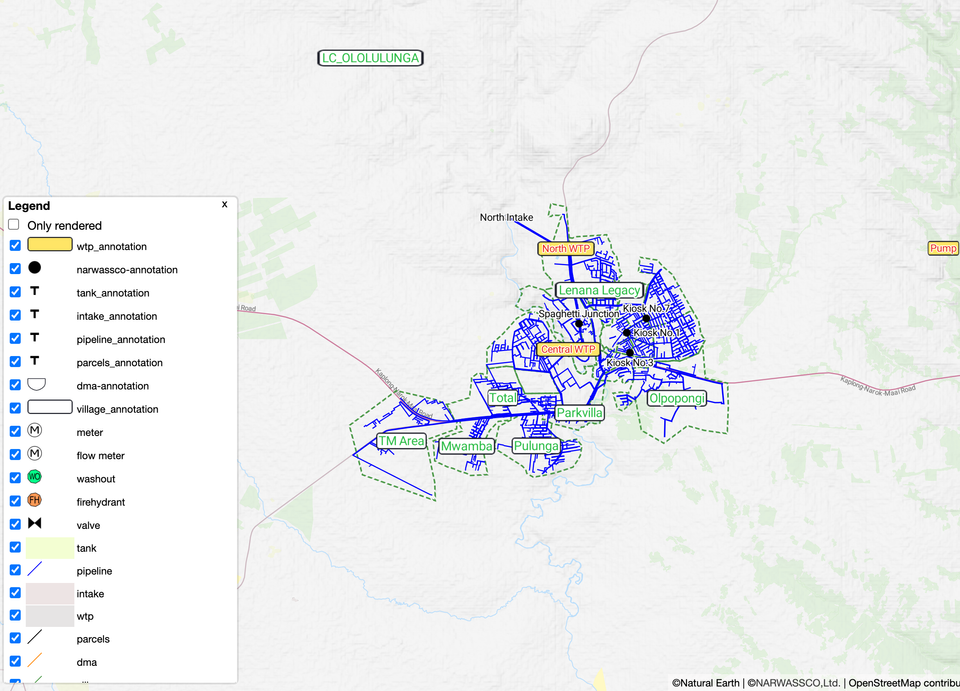Click the flow meter legend icon
The width and height of the screenshot is (960, 691).
click(x=35, y=454)
